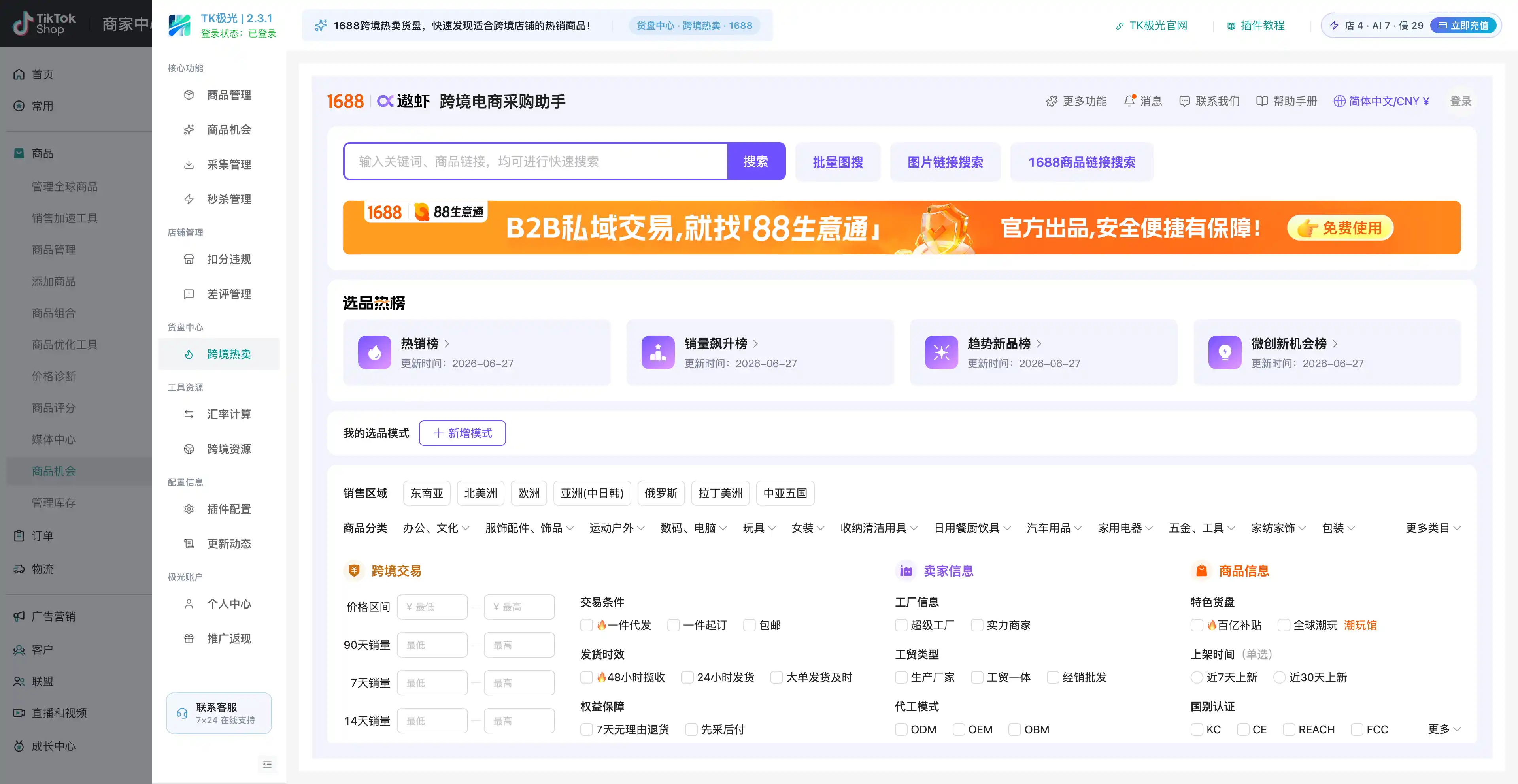Click the 立即充值 button
The image size is (1518, 784).
pyautogui.click(x=1464, y=25)
